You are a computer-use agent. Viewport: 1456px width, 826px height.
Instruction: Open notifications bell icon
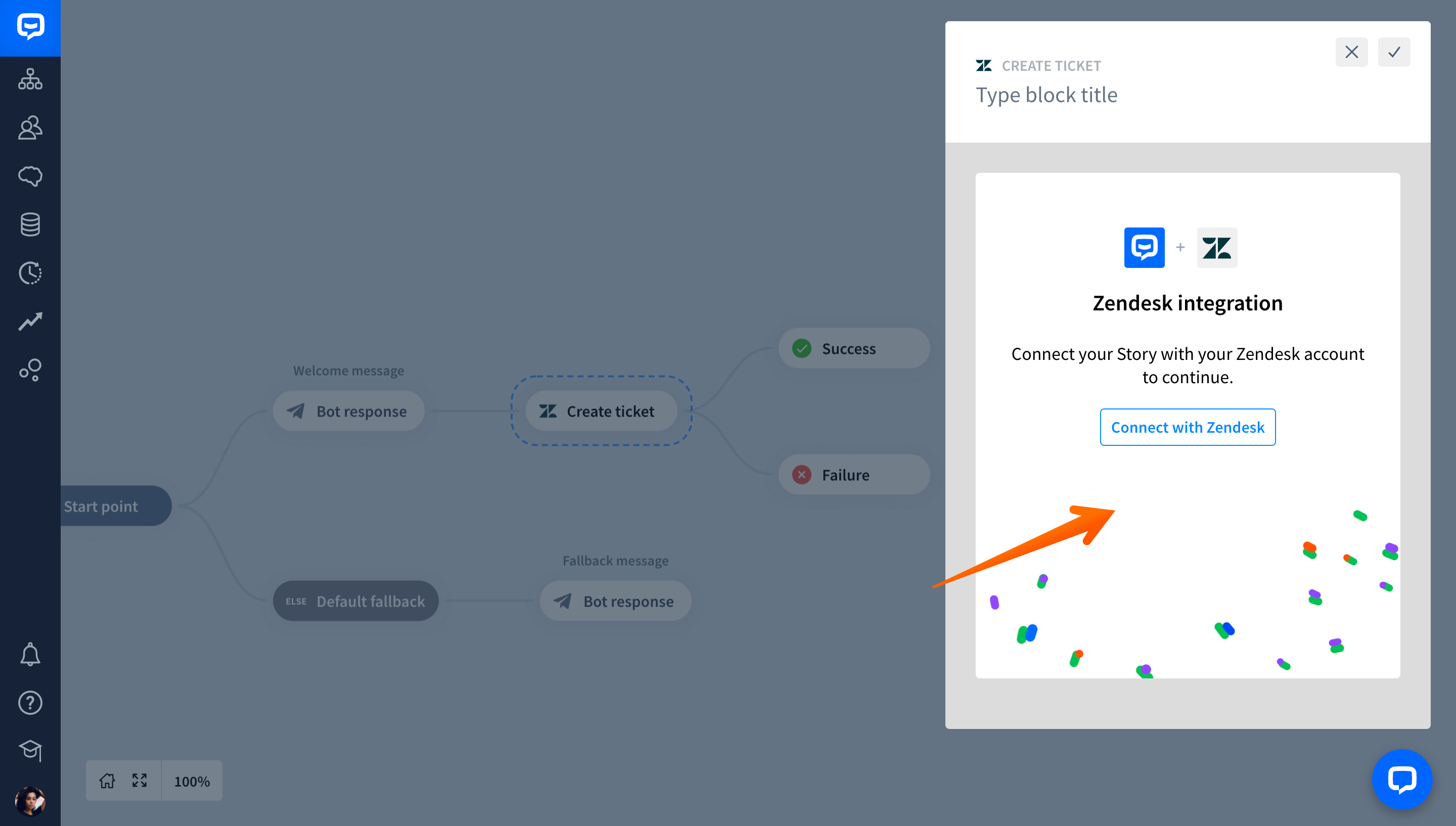pyautogui.click(x=30, y=654)
